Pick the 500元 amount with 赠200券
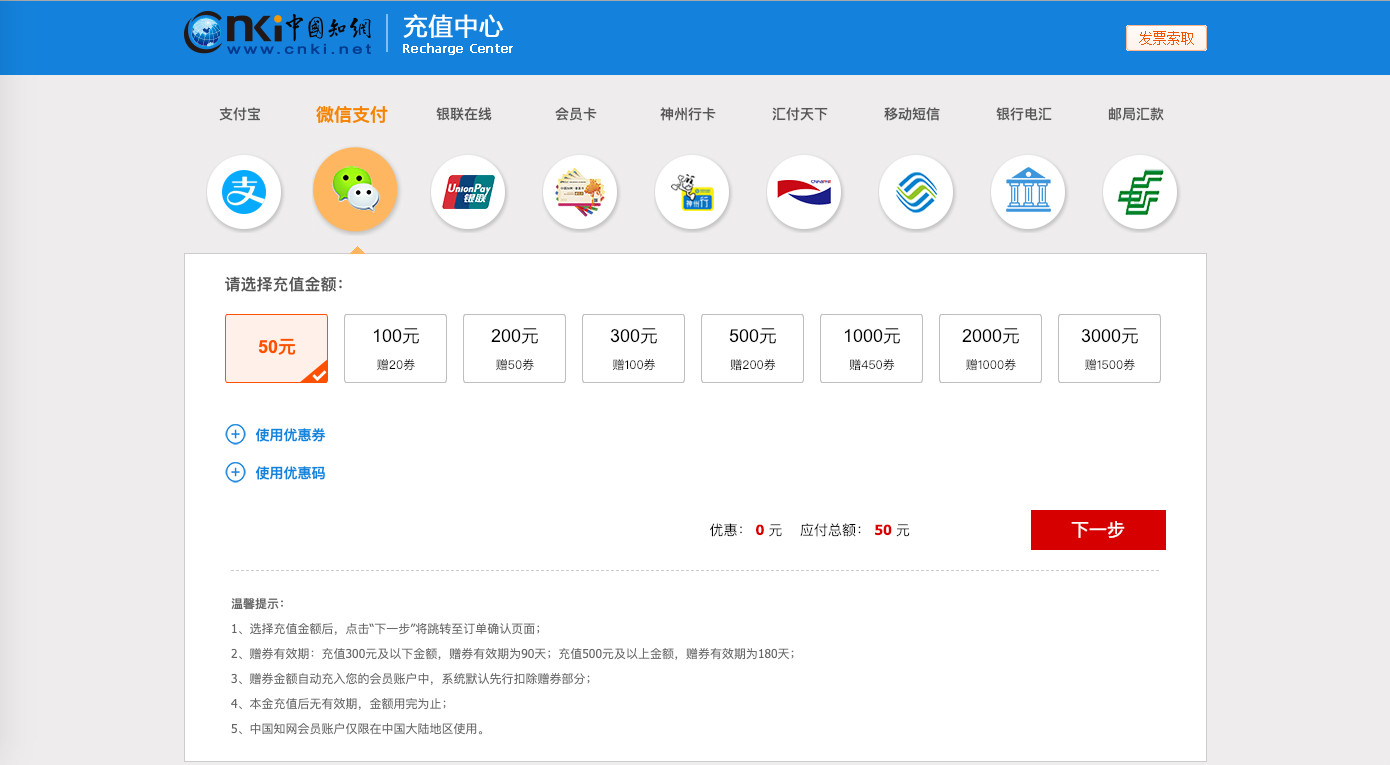 [752, 348]
